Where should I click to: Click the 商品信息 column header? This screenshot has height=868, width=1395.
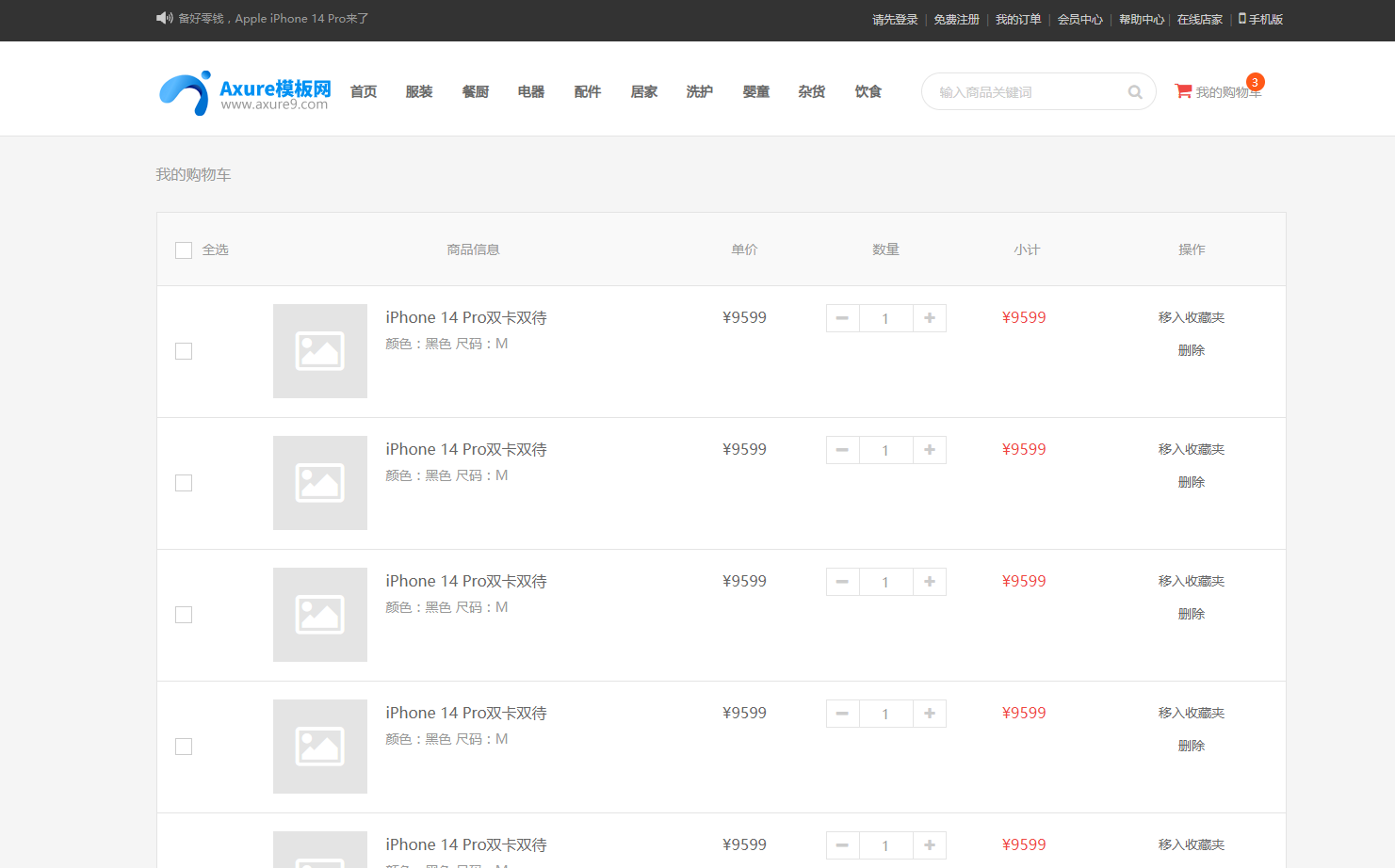473,249
